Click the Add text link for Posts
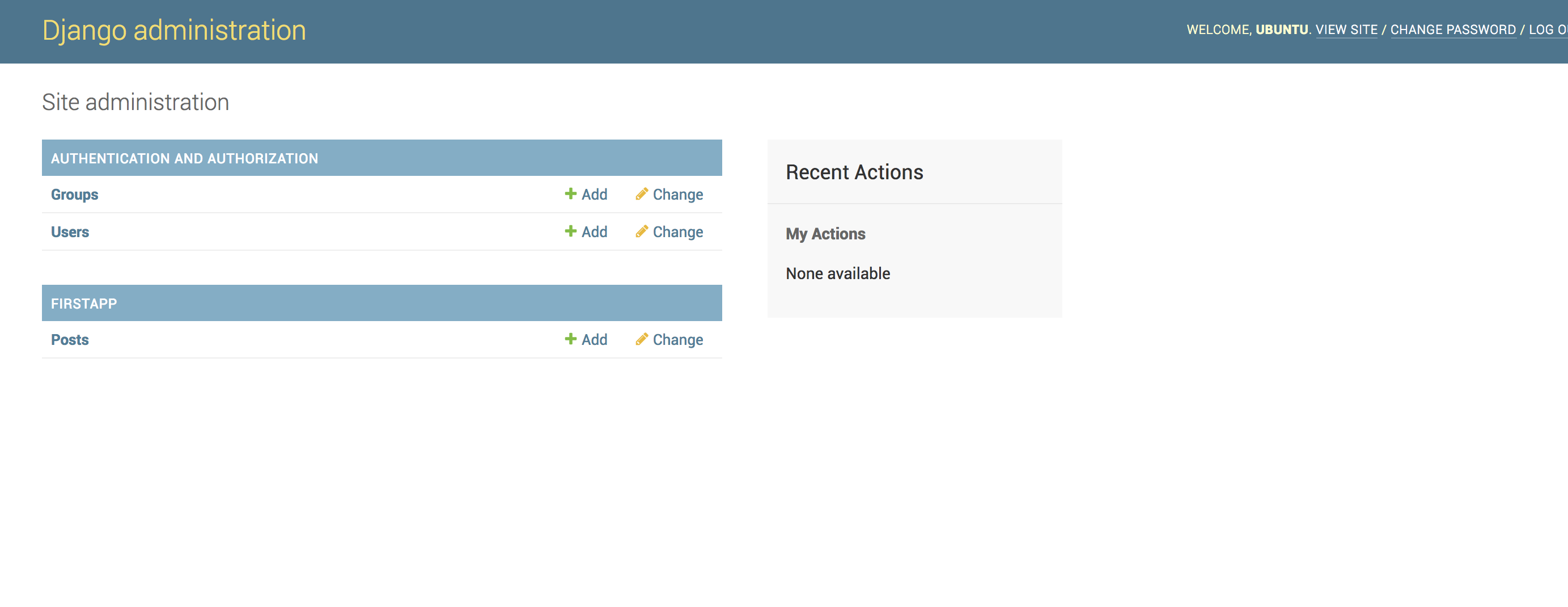1568x607 pixels. (594, 340)
